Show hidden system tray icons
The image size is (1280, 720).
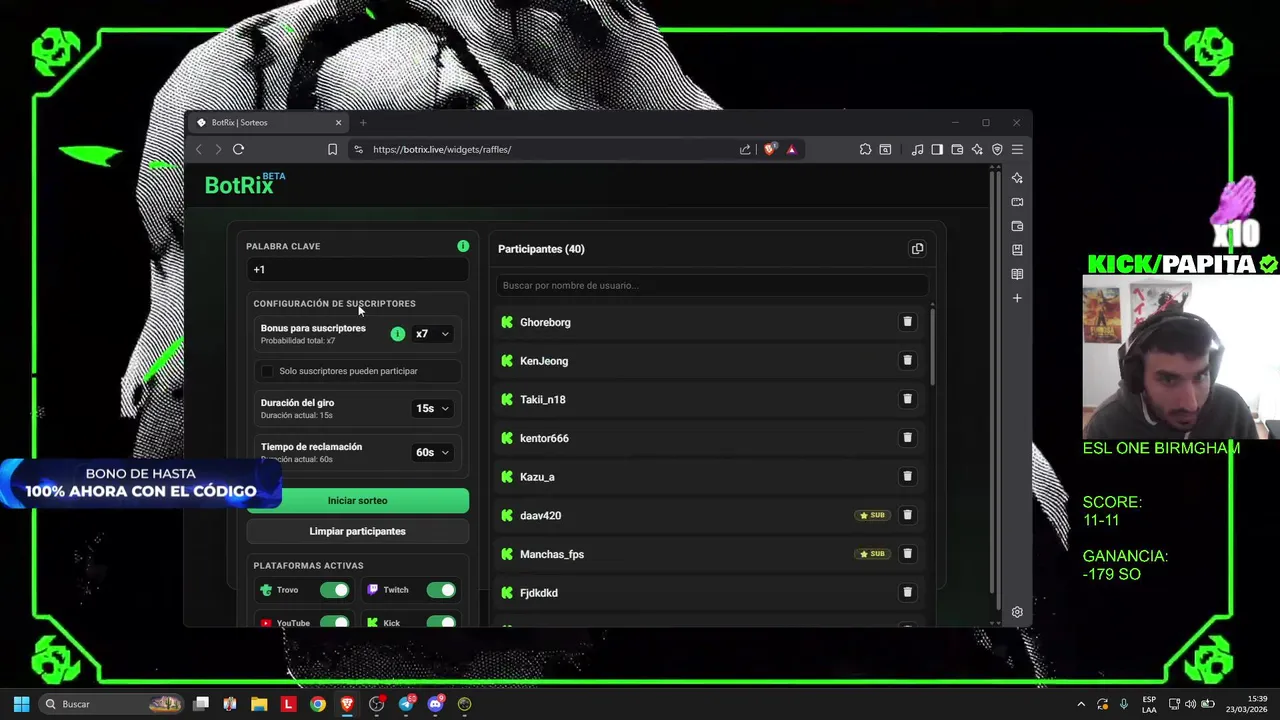click(x=1081, y=704)
